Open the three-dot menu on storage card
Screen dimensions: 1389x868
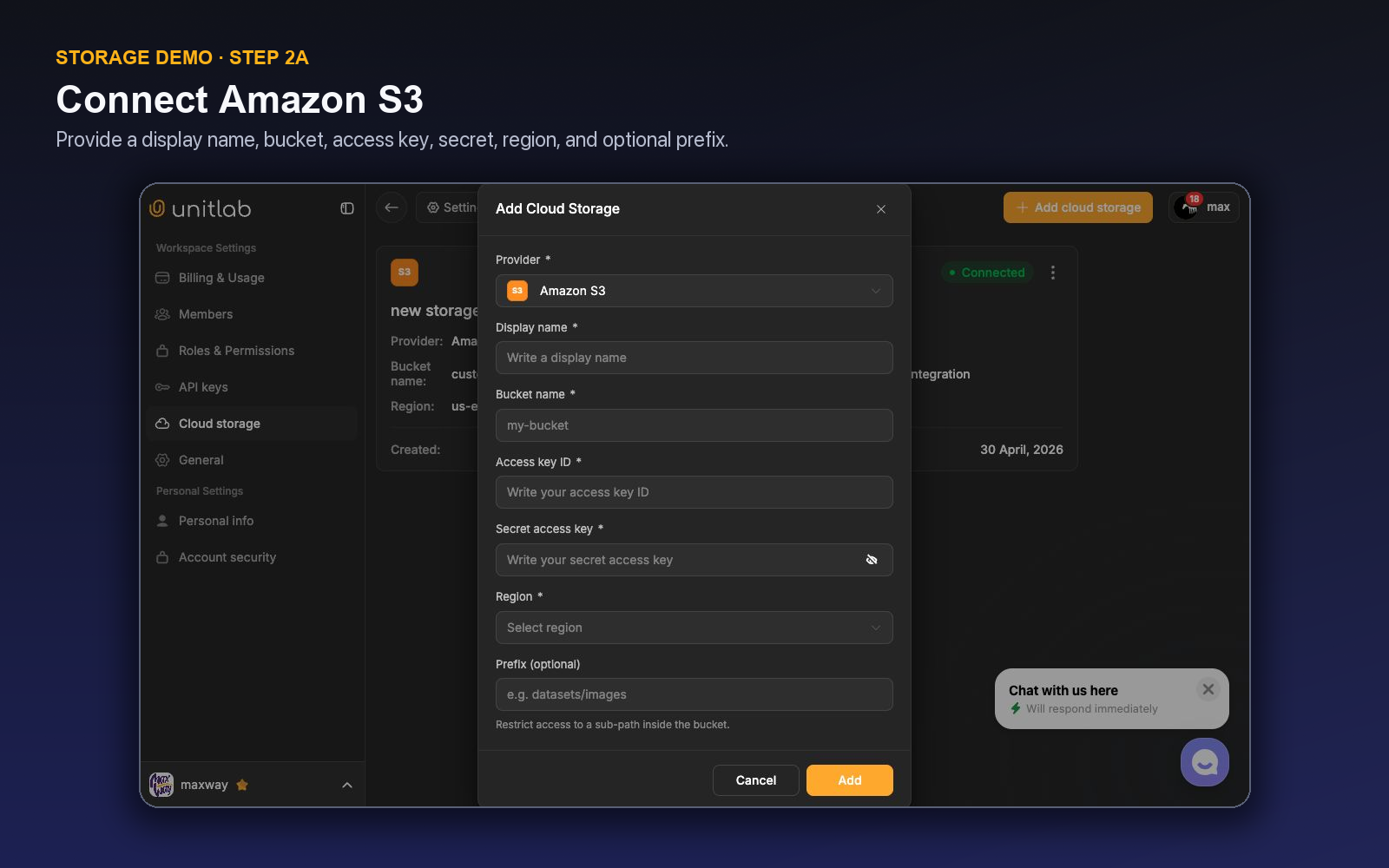1053,273
